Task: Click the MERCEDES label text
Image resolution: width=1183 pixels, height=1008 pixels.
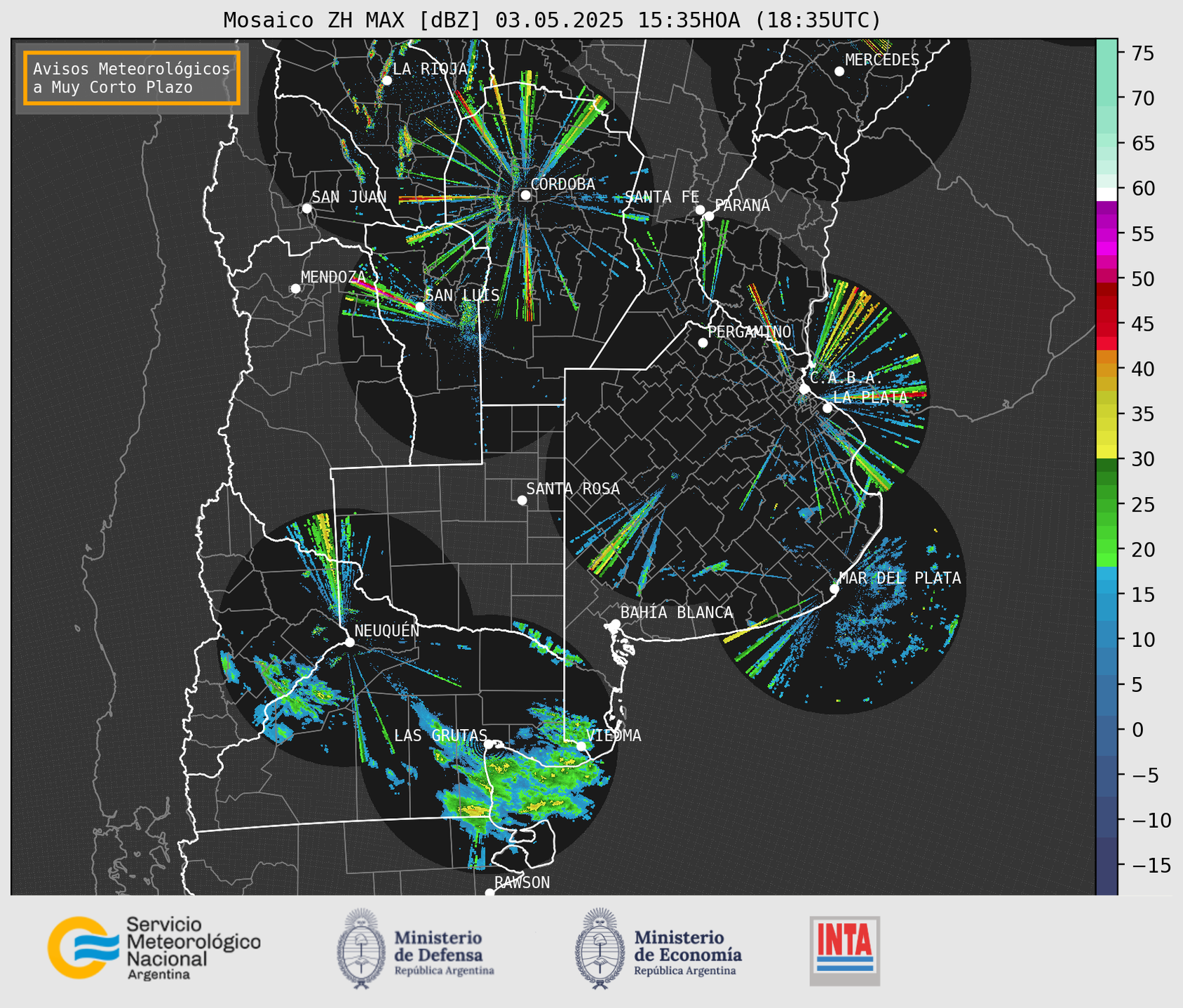Action: click(x=882, y=60)
